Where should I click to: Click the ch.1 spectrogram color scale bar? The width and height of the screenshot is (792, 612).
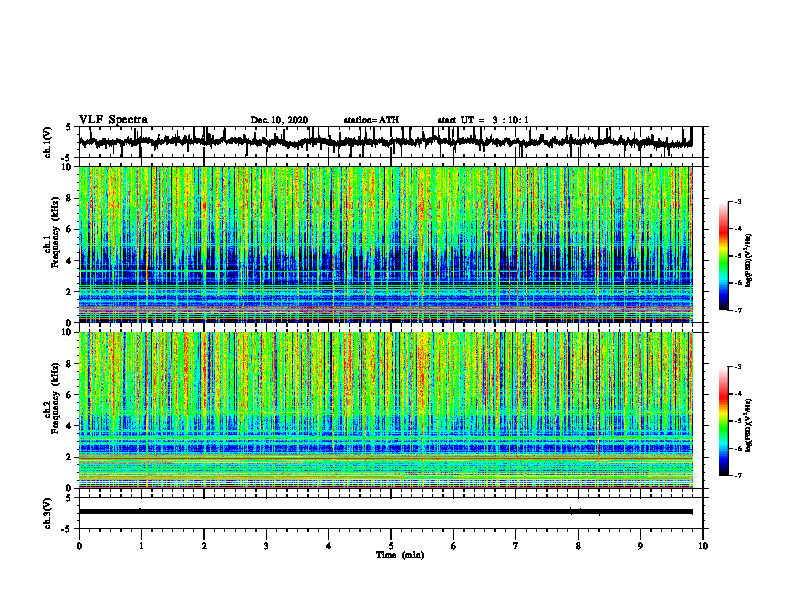coord(724,256)
